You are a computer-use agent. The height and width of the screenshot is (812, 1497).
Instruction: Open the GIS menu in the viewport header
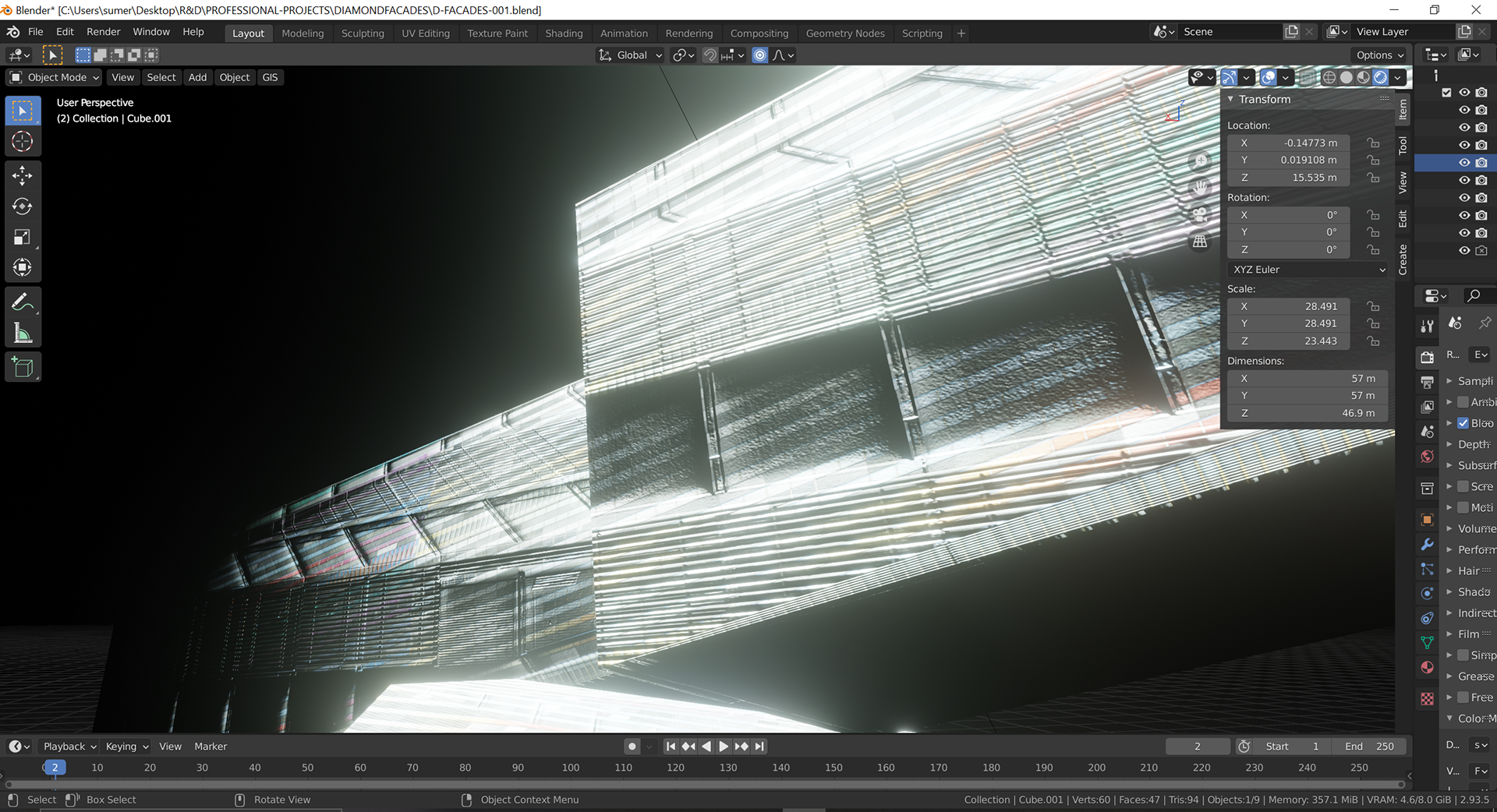270,77
